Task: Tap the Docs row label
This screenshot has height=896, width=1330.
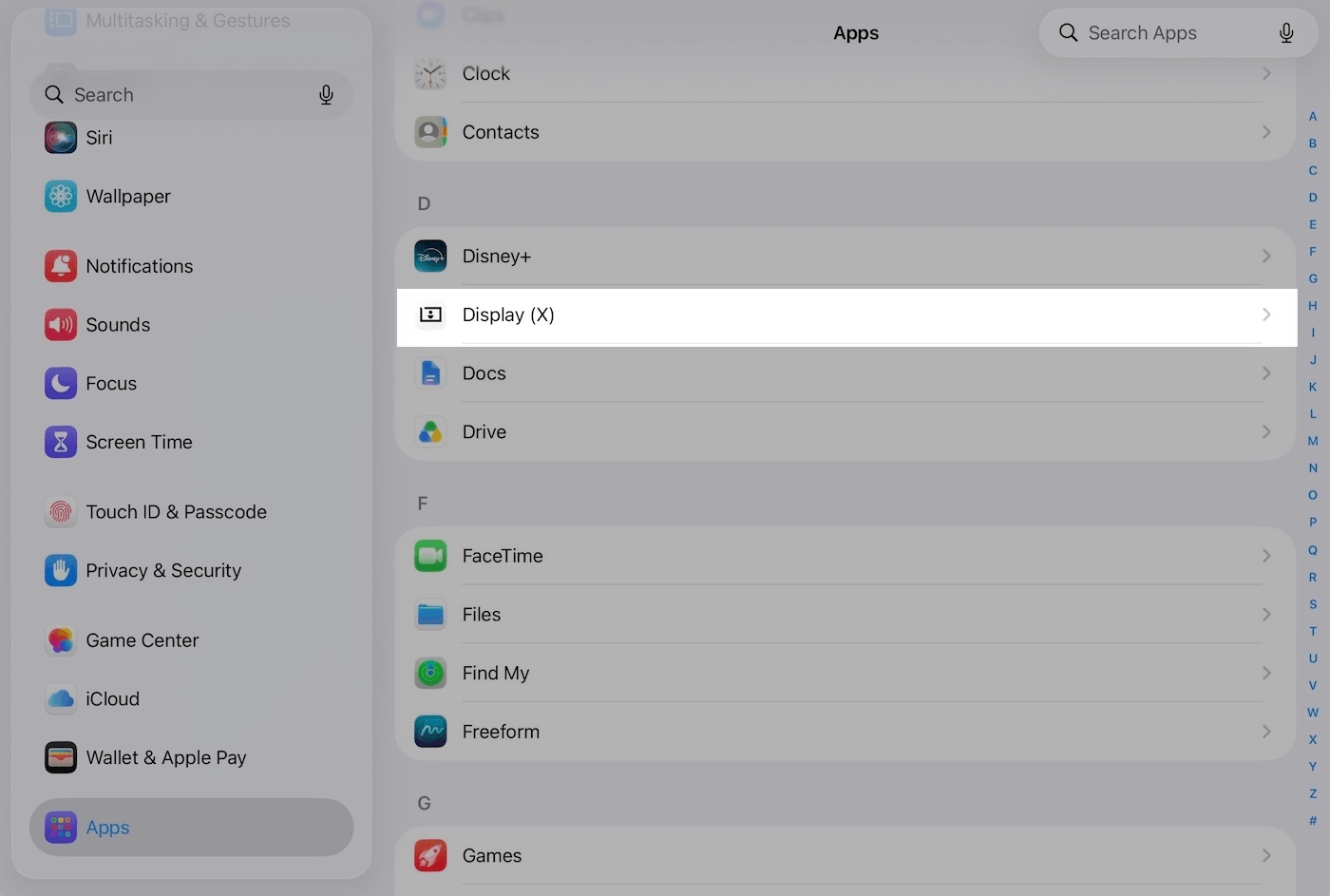Action: (484, 373)
